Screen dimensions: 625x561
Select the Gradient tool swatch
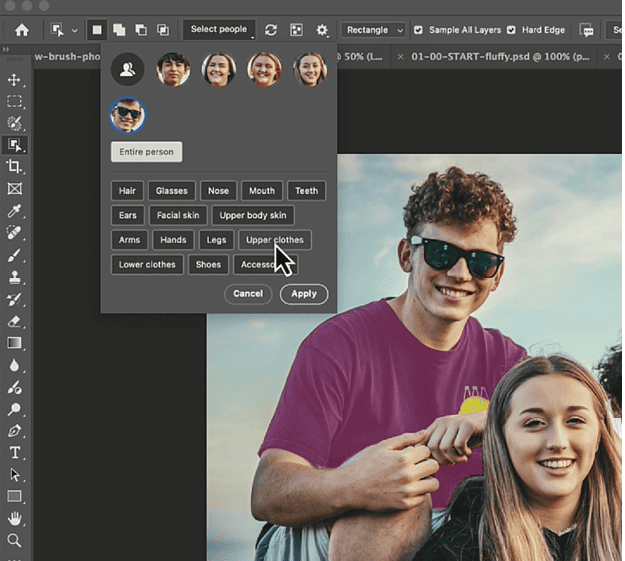tap(14, 343)
